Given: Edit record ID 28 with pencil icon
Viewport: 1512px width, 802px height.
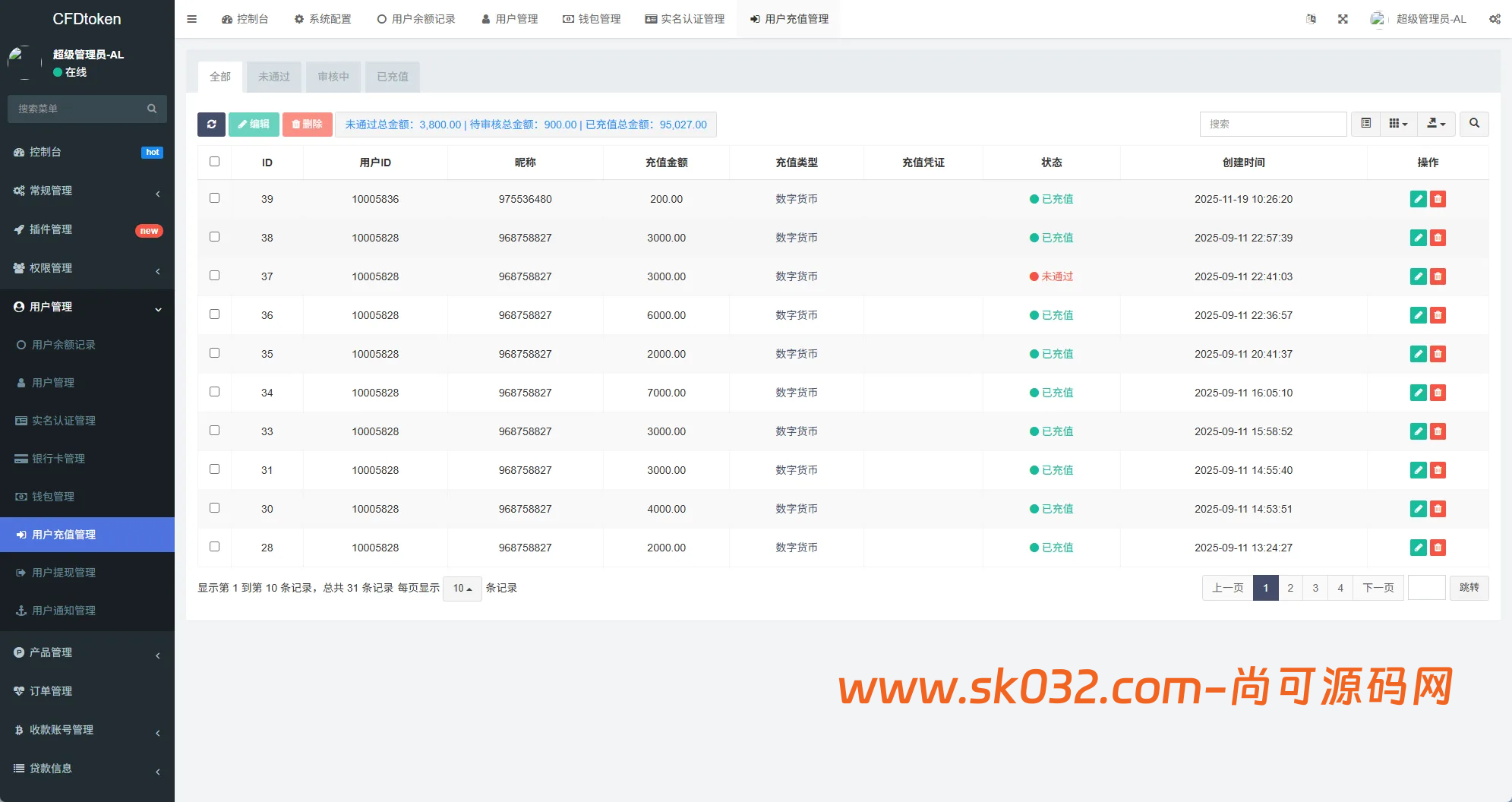Looking at the screenshot, I should click(x=1418, y=548).
